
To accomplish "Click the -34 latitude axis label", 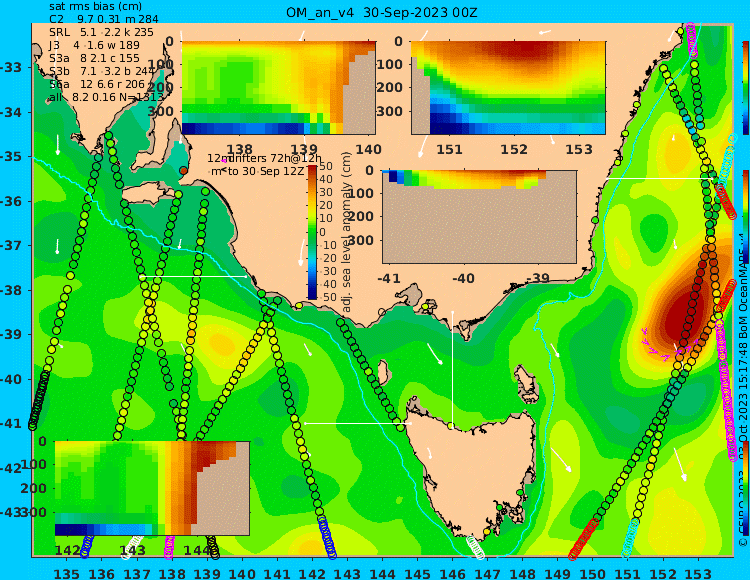I will [11, 112].
